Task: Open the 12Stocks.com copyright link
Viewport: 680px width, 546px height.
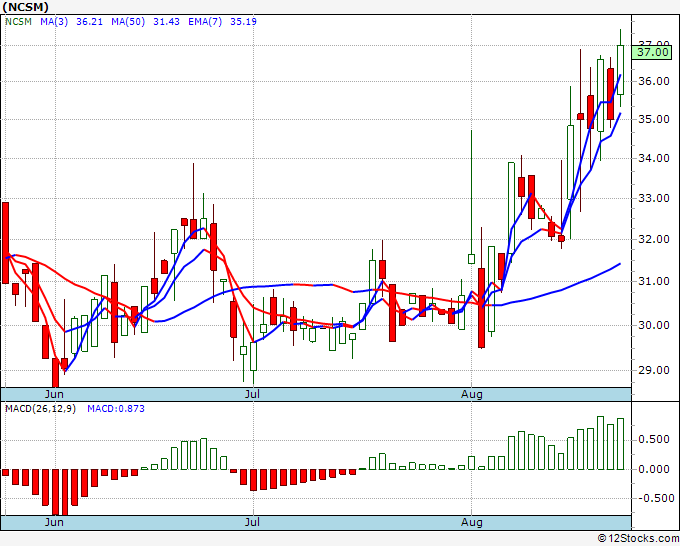Action: click(x=638, y=539)
